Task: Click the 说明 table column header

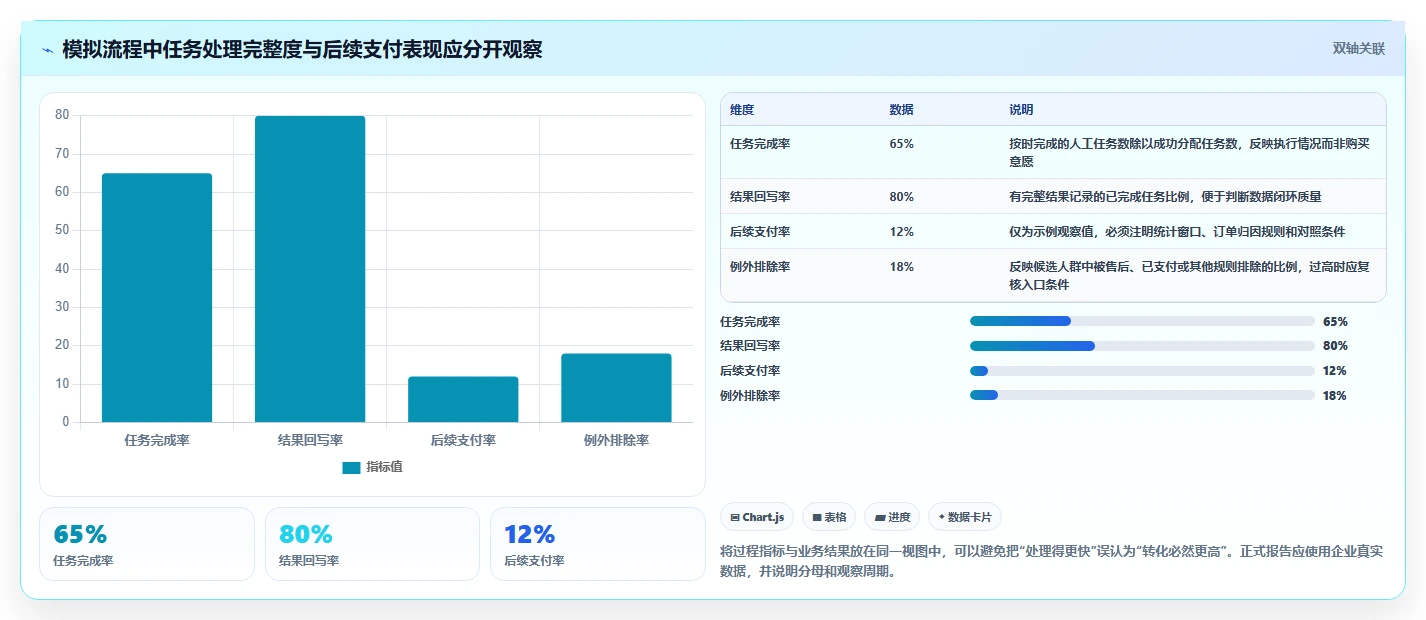Action: tap(1021, 110)
